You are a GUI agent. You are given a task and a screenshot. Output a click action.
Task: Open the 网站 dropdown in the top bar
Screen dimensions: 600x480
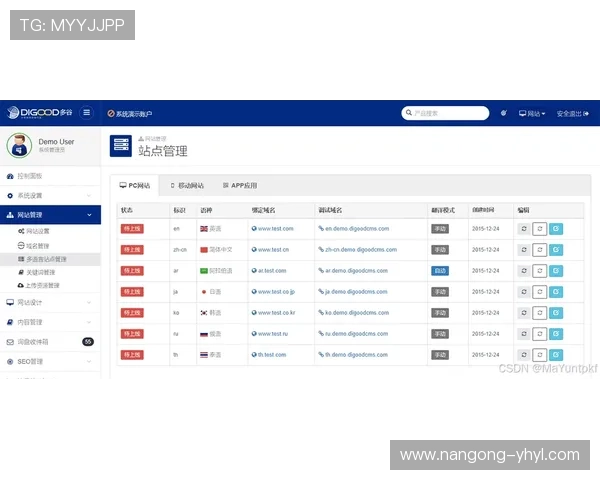[x=532, y=113]
